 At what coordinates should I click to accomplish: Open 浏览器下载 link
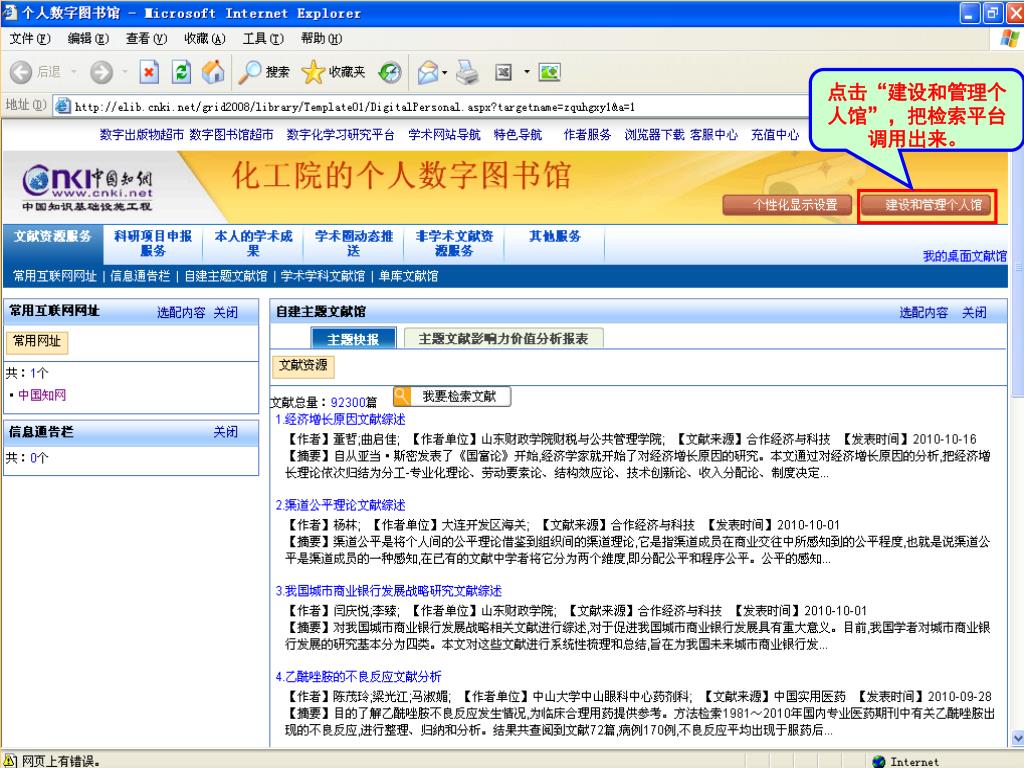654,135
